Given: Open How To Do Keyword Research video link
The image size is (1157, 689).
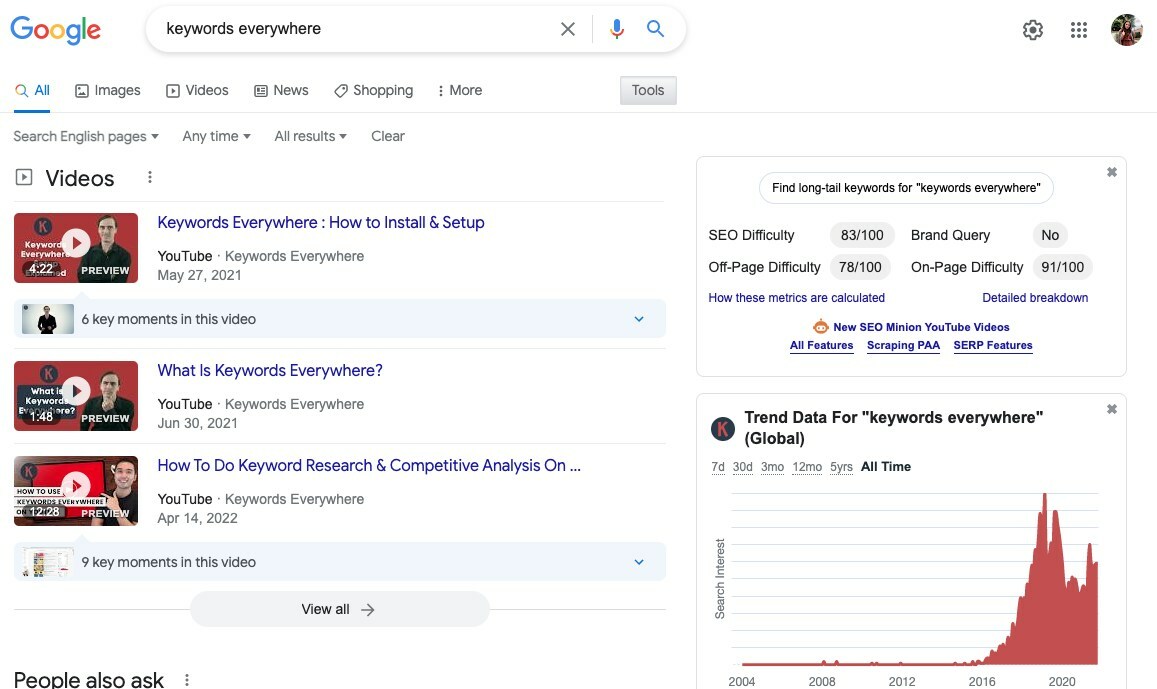Looking at the screenshot, I should click(369, 465).
